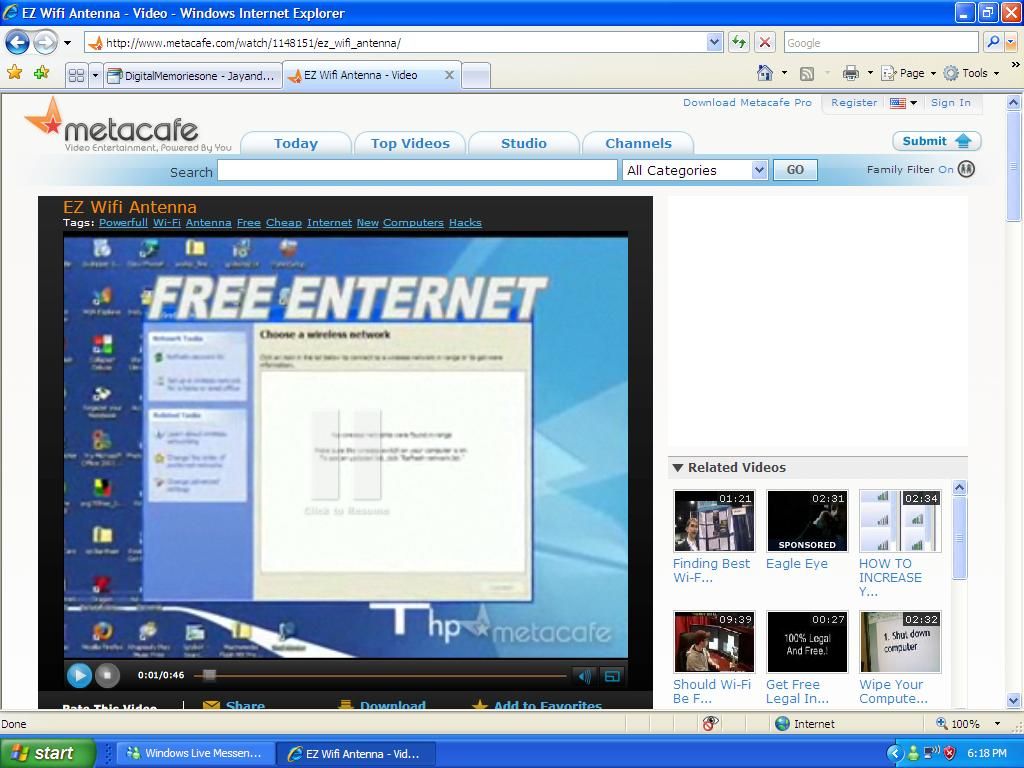Image resolution: width=1024 pixels, height=768 pixels.
Task: Open the Quick Tabs grid icon
Action: pyautogui.click(x=76, y=75)
